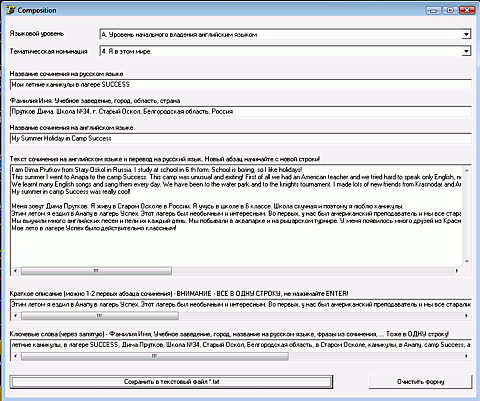This screenshot has width=480, height=401.
Task: Click keywords scrollbar left arrow
Action: tap(15, 356)
